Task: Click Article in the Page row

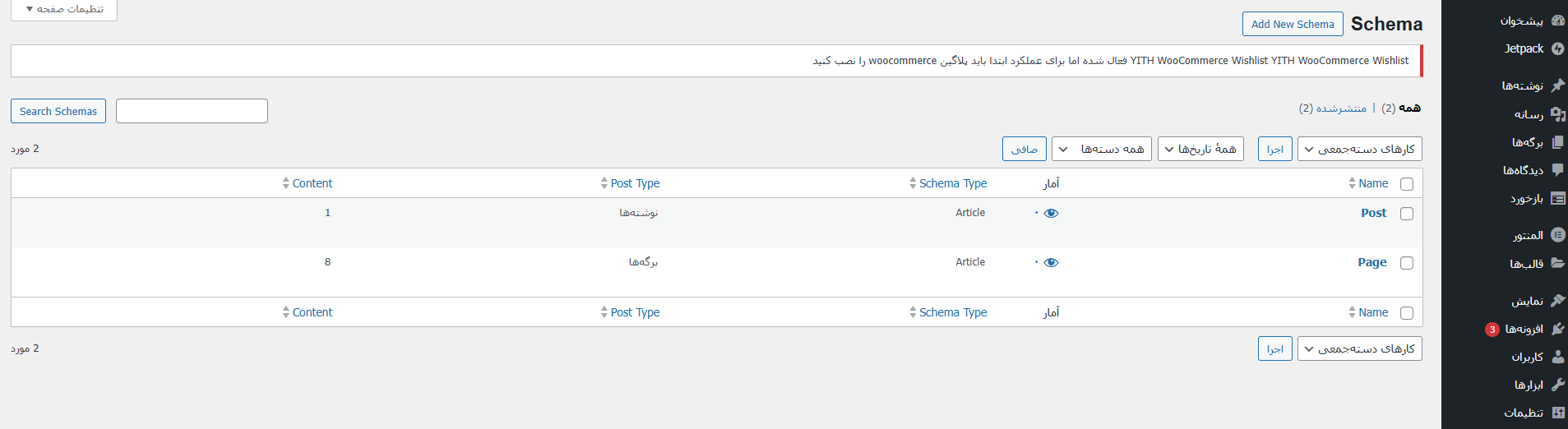Action: (x=970, y=262)
